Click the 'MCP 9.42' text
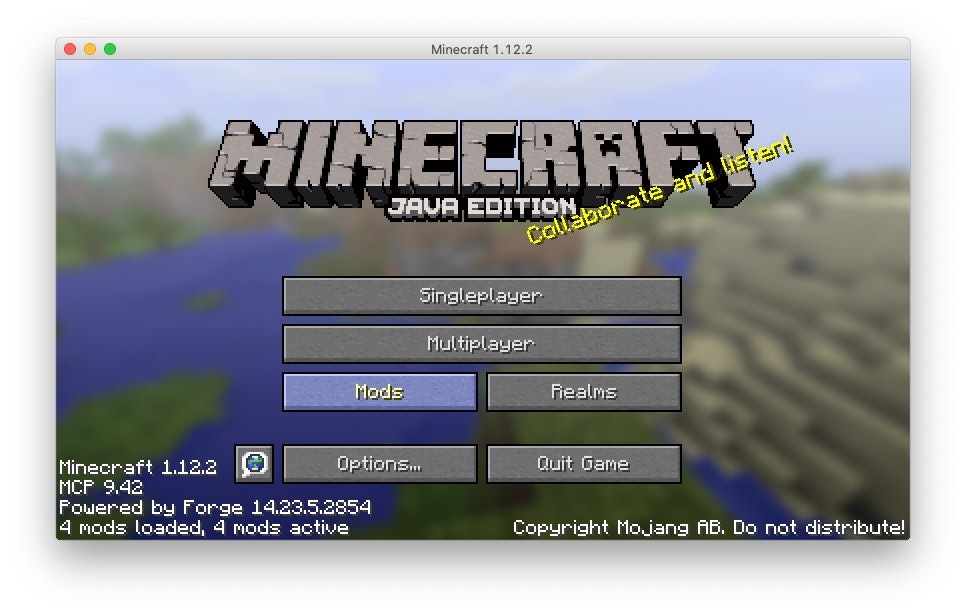Screen dimensions: 966x614 (x=101, y=487)
